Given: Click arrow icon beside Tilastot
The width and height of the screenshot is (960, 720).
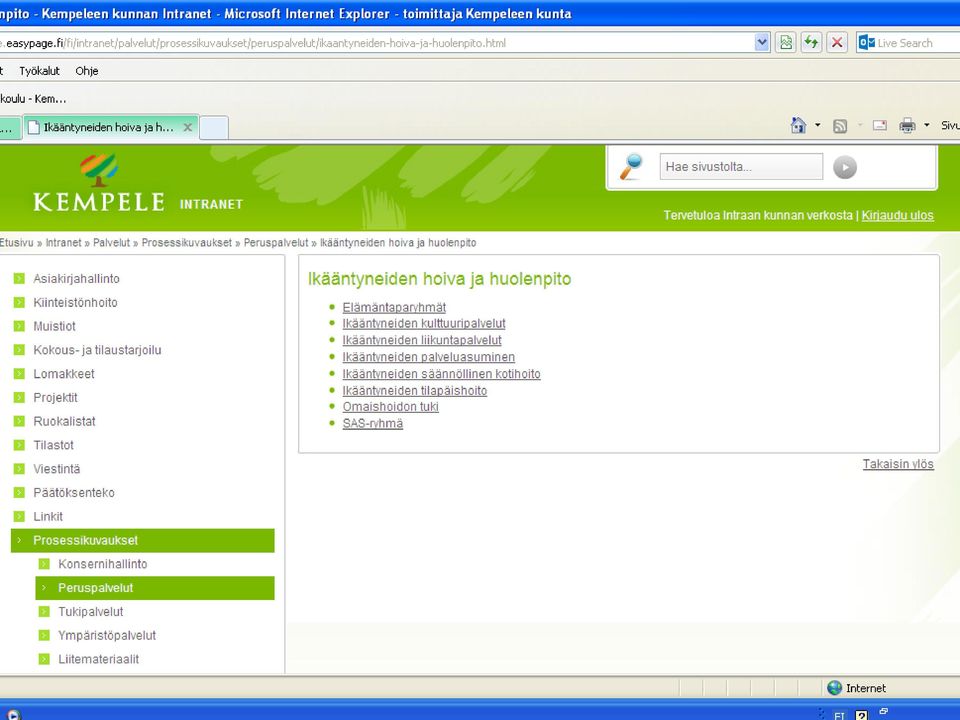Looking at the screenshot, I should click(20, 445).
